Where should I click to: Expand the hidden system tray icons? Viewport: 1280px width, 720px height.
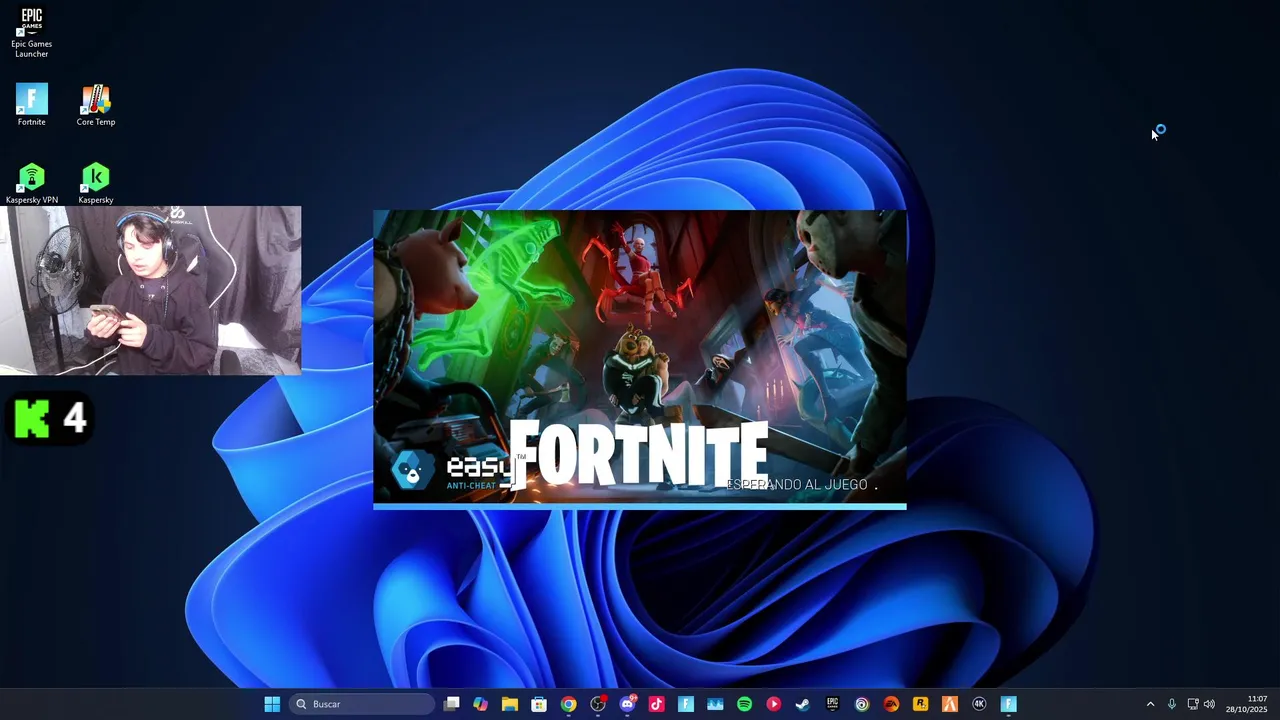click(1150, 704)
